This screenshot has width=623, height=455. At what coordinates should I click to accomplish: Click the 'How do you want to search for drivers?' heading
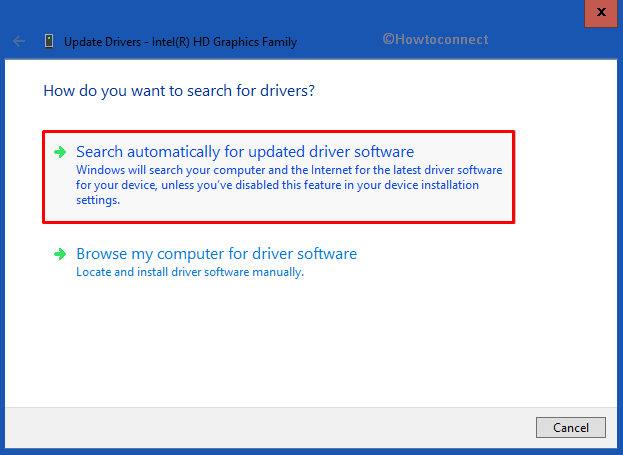coord(179,91)
